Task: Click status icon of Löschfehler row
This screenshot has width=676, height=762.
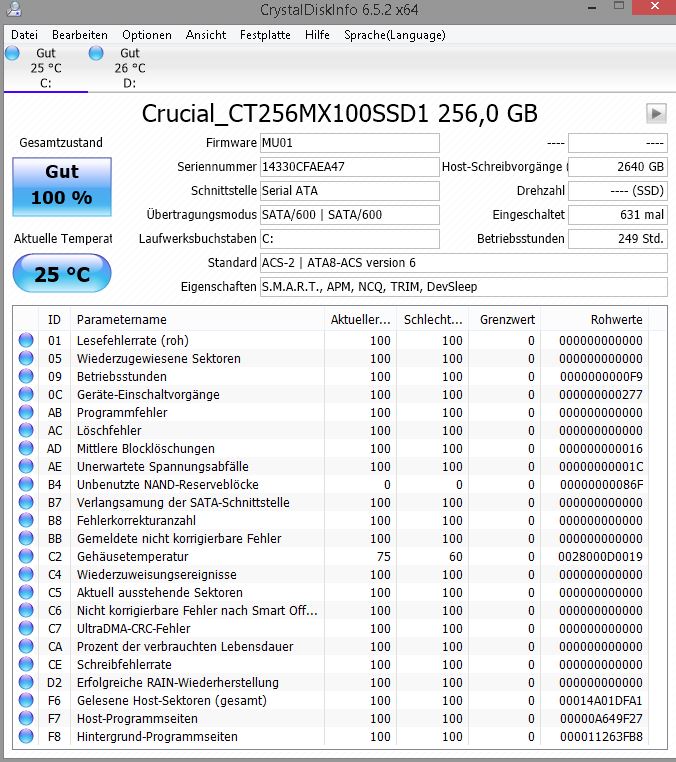Action: tap(26, 430)
